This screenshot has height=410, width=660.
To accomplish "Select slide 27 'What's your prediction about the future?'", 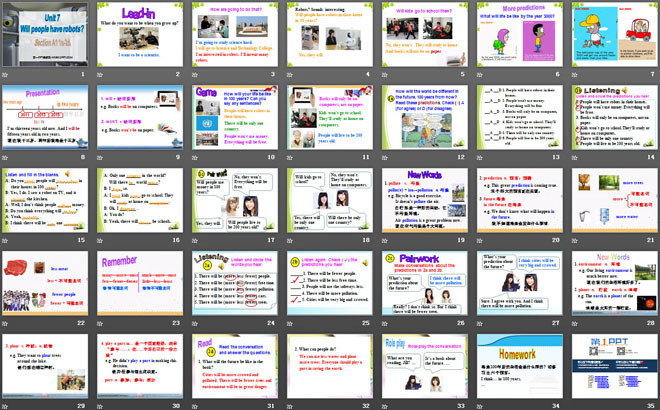I will pyautogui.click(x=520, y=283).
